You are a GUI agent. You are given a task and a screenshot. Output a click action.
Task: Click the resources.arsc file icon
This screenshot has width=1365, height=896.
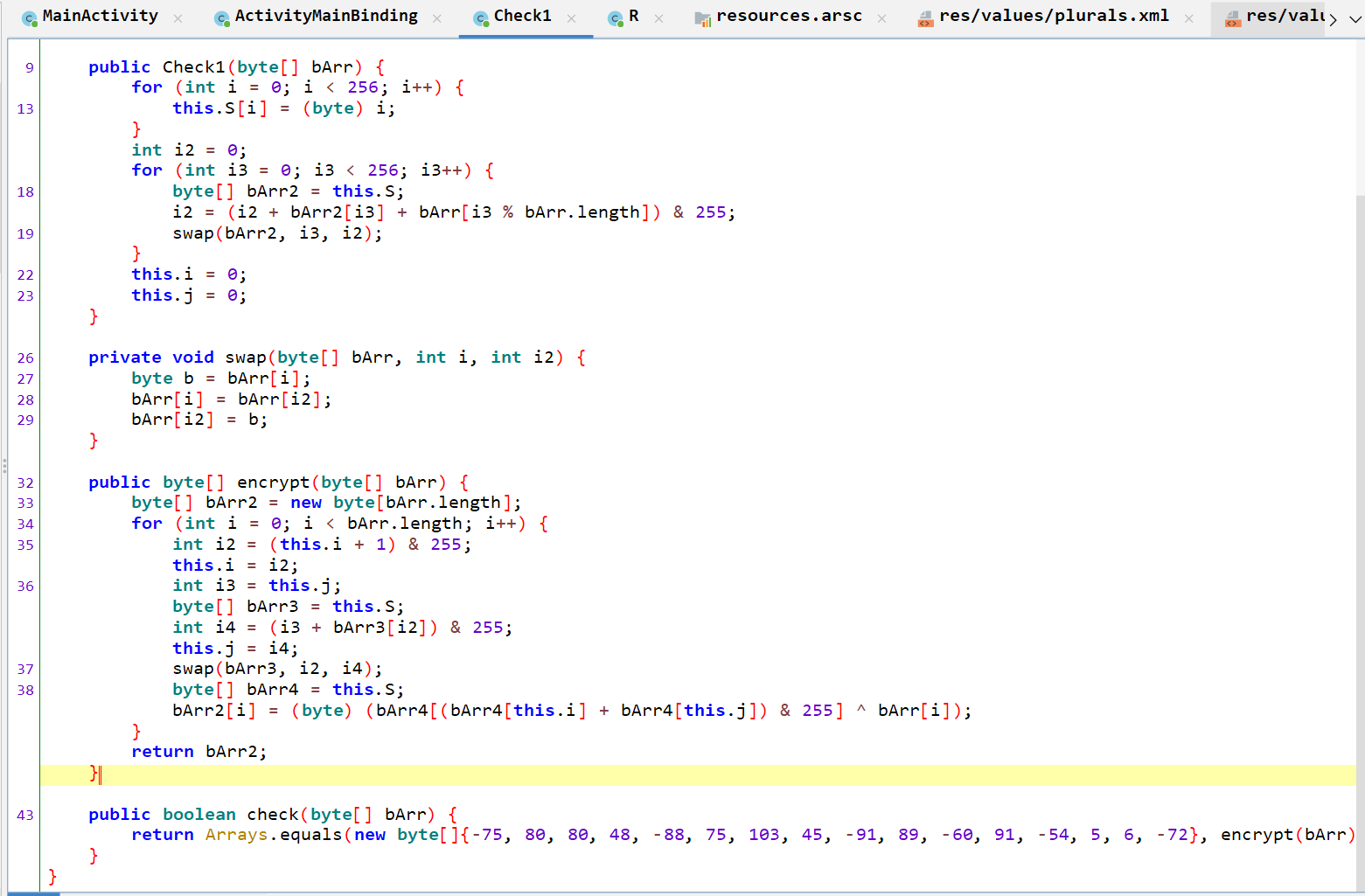[703, 18]
